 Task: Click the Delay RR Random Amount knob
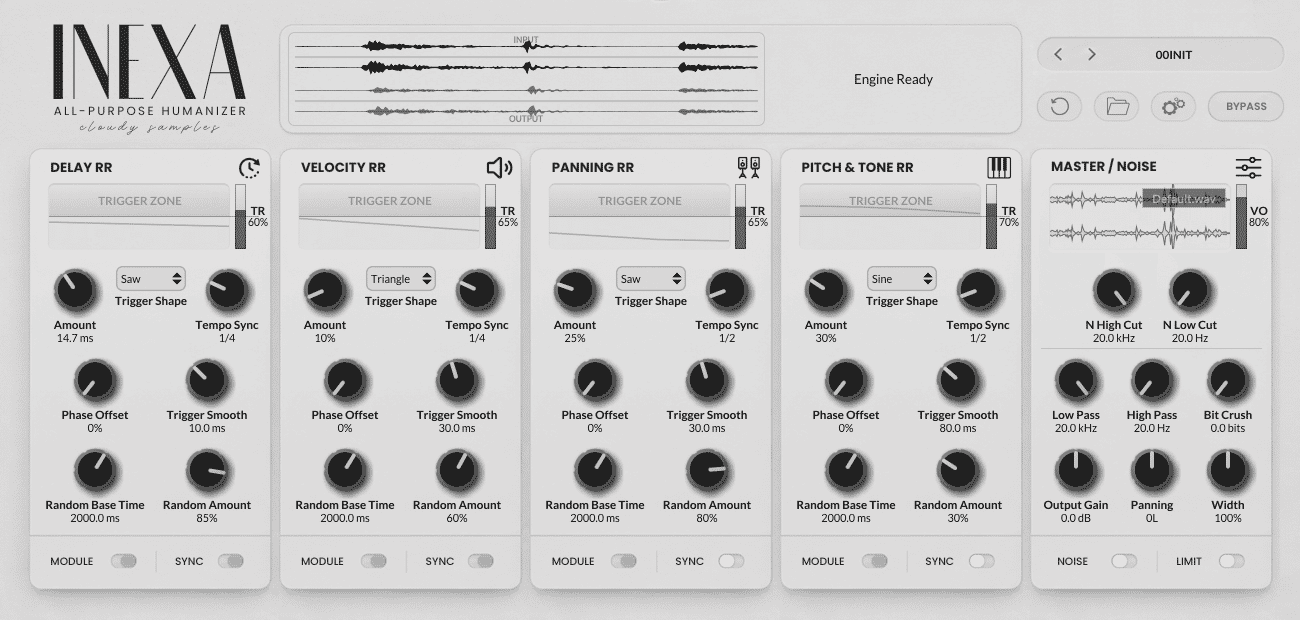(x=207, y=470)
